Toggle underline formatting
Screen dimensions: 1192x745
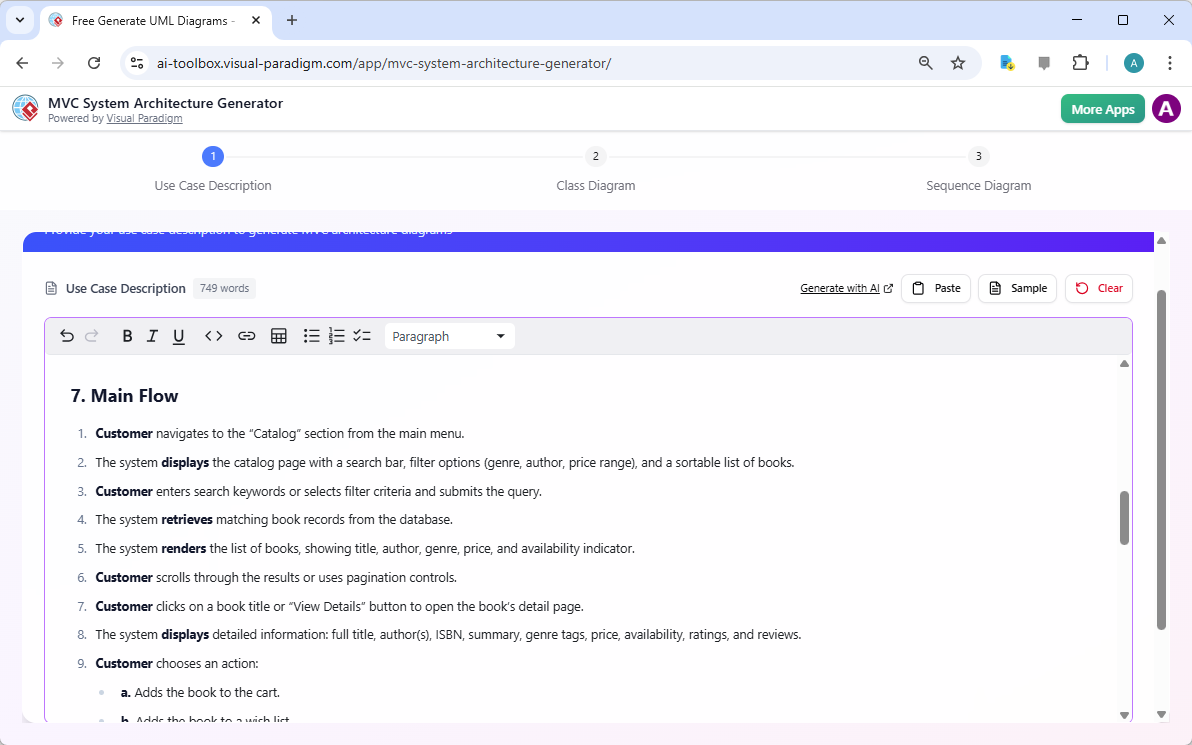[x=178, y=336]
